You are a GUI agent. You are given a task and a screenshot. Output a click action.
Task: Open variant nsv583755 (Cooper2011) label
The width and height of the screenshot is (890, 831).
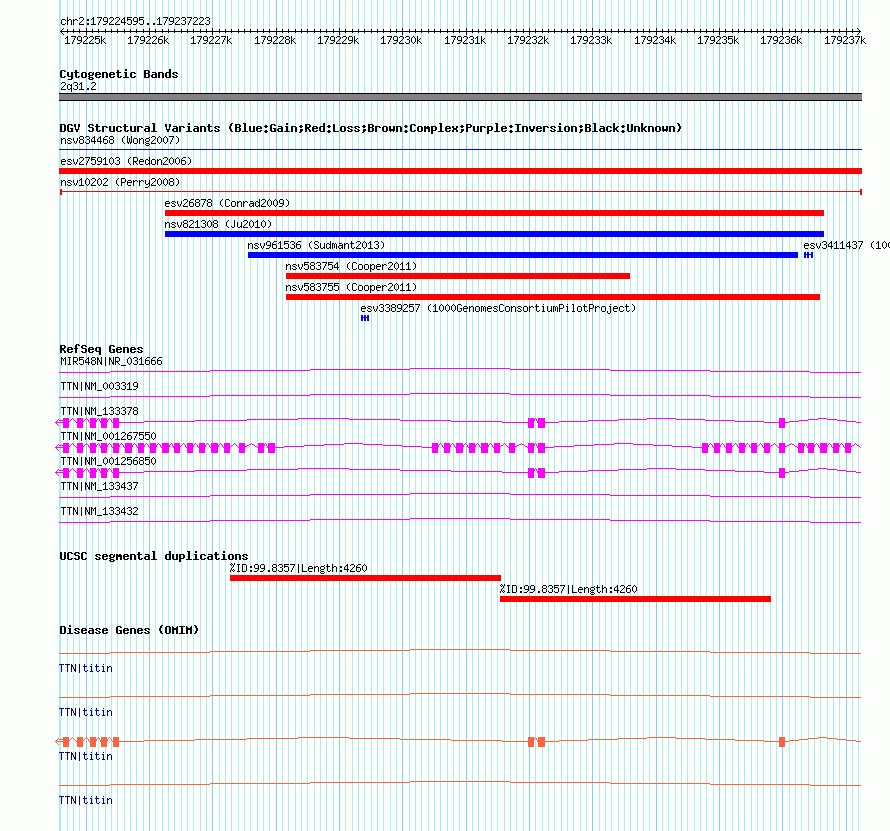351,287
